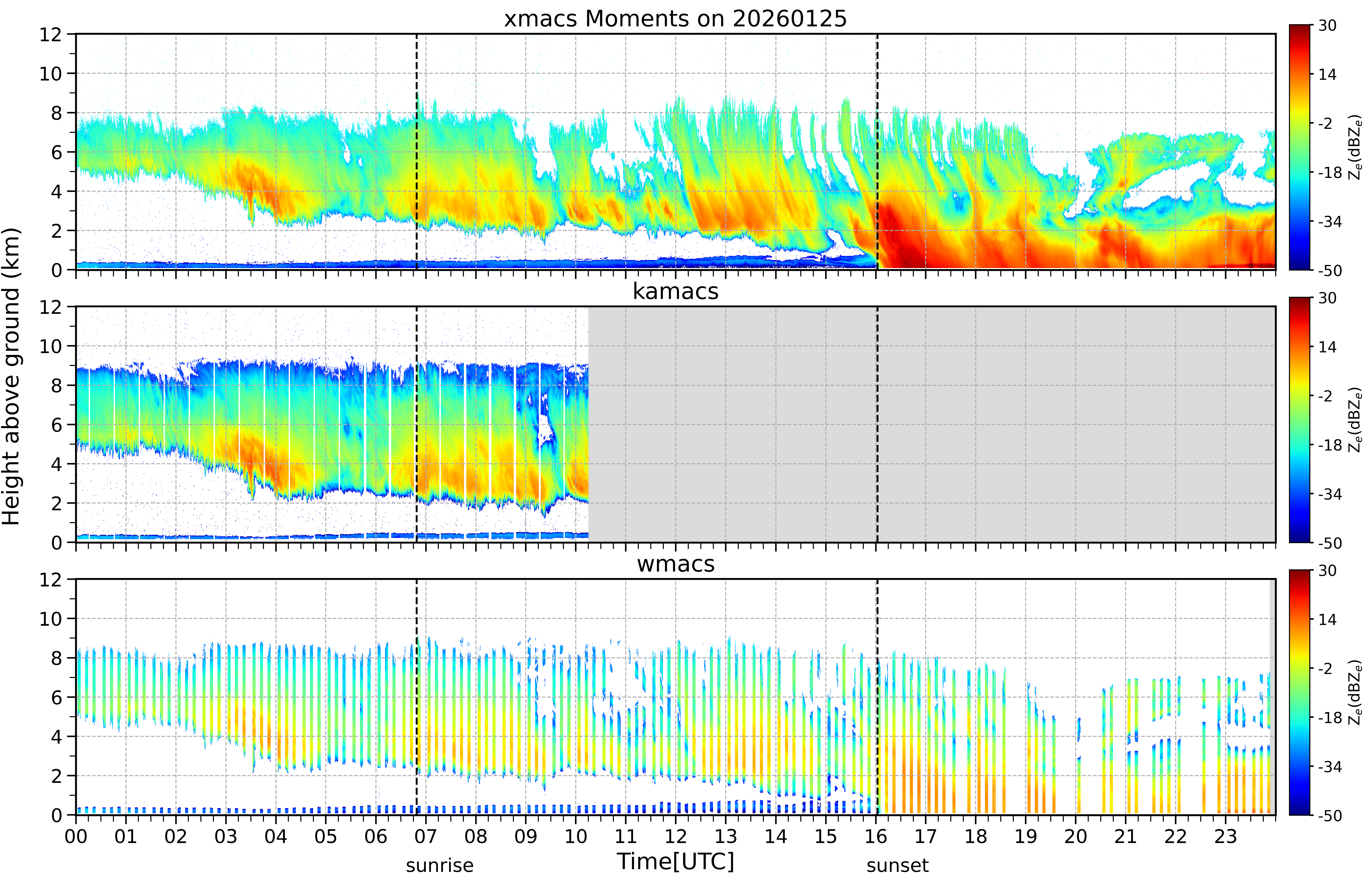This screenshot has width=1372, height=885.
Task: Click the "Time[UTC]" axis label
Action: [675, 861]
